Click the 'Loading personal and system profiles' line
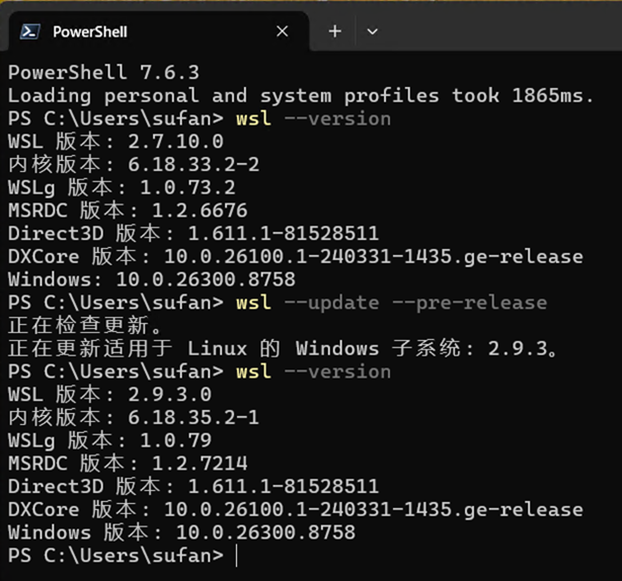Viewport: 622px width, 581px height. tap(301, 96)
